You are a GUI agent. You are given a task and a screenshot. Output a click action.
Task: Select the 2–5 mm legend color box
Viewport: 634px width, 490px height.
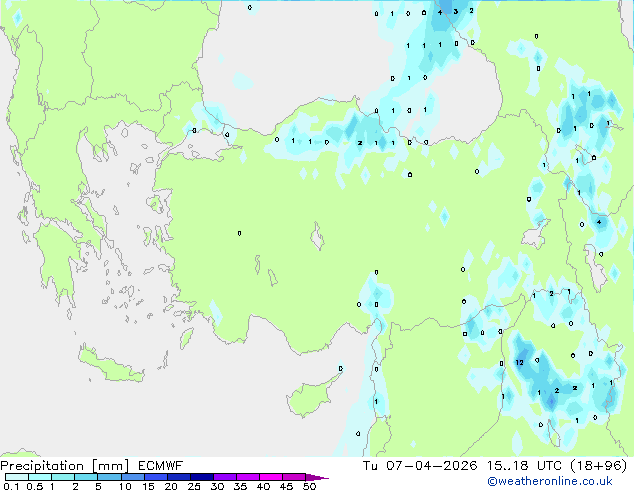[86, 477]
